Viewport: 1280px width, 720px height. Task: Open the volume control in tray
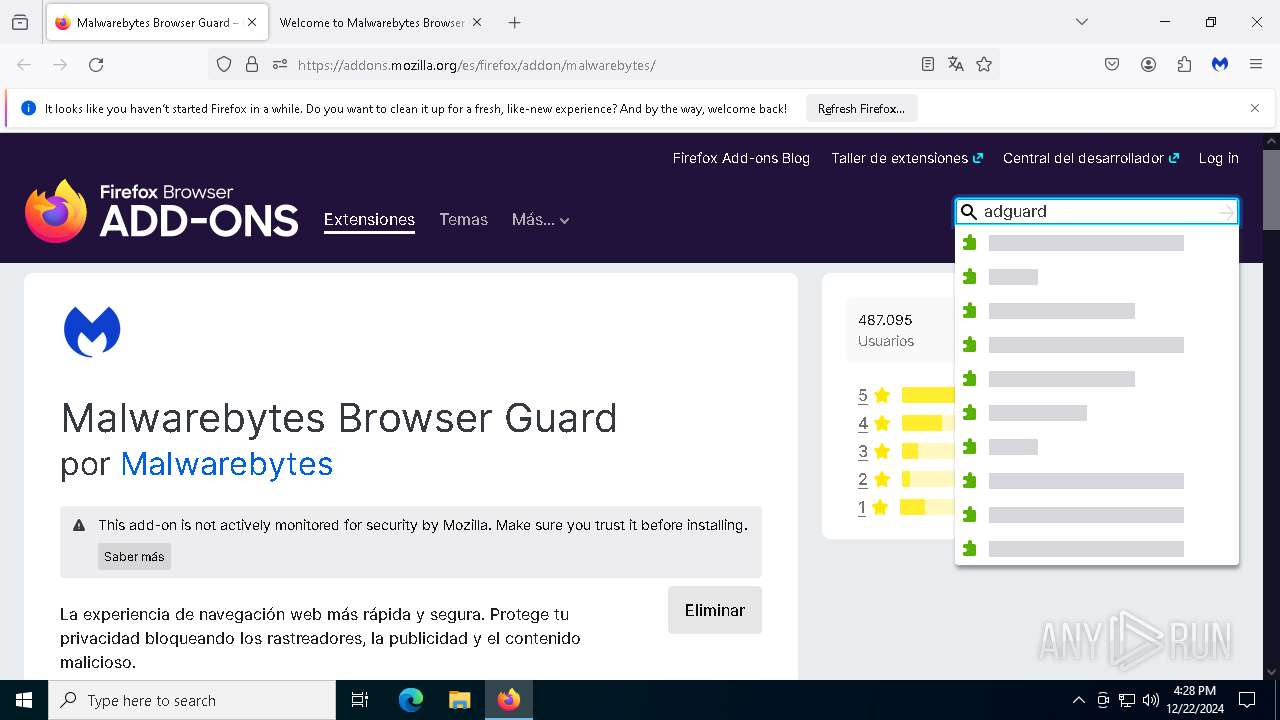point(1151,700)
